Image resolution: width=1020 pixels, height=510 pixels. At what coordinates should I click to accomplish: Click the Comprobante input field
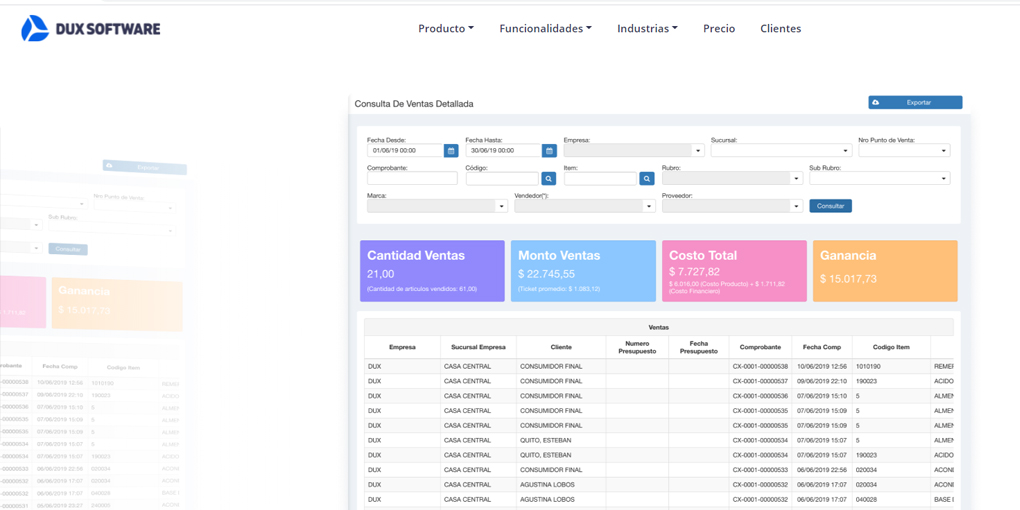click(412, 179)
